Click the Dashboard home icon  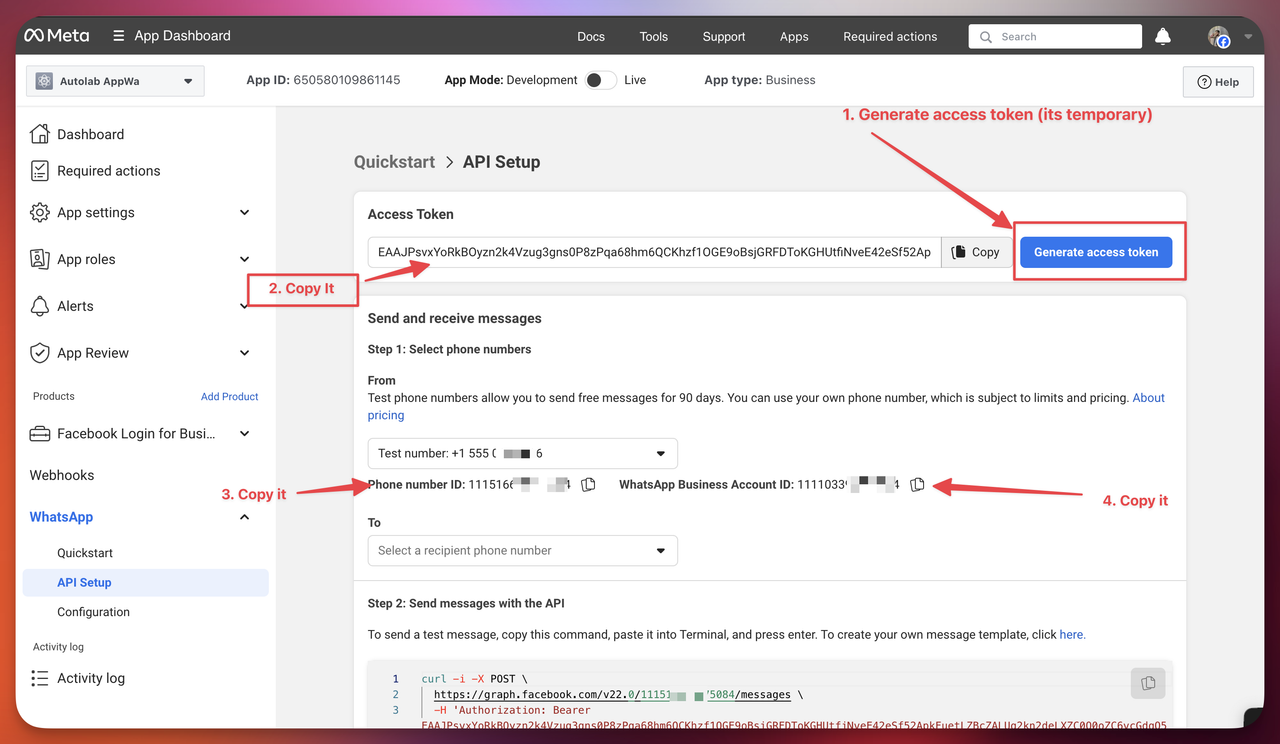tap(40, 134)
